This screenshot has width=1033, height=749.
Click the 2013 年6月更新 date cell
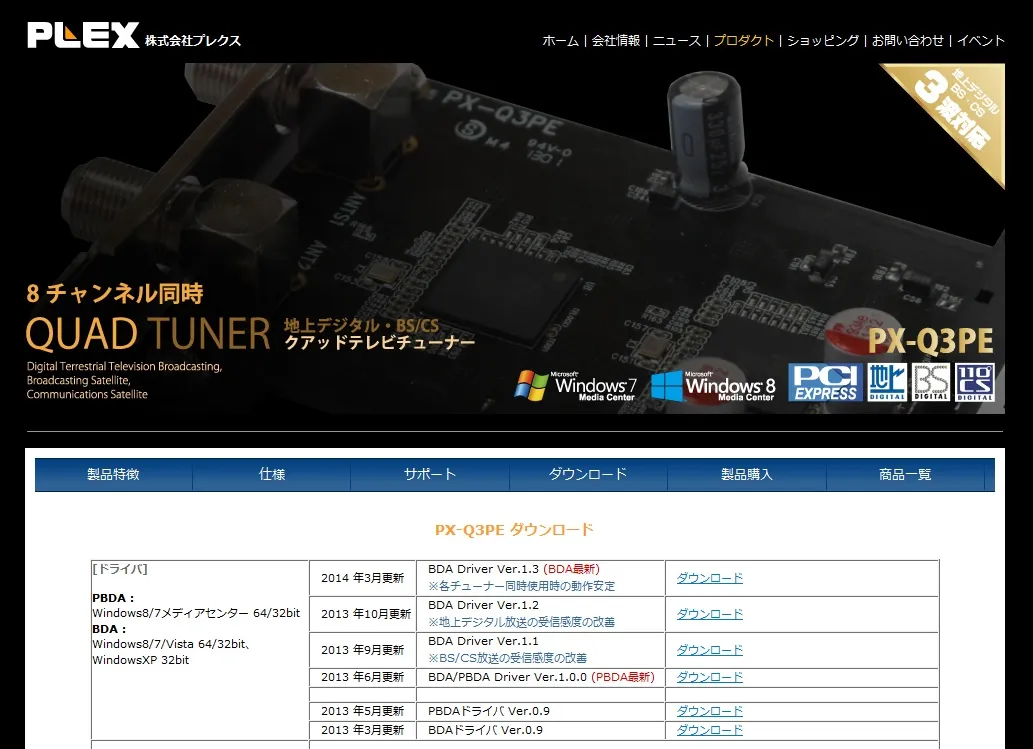[362, 677]
